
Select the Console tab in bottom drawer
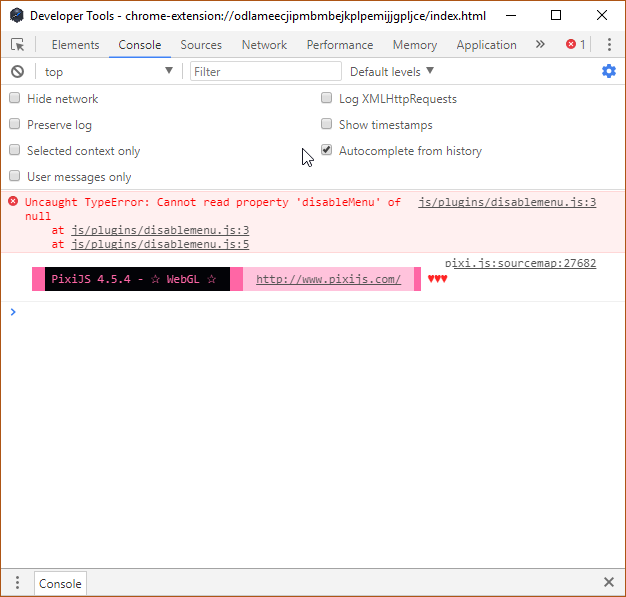60,584
